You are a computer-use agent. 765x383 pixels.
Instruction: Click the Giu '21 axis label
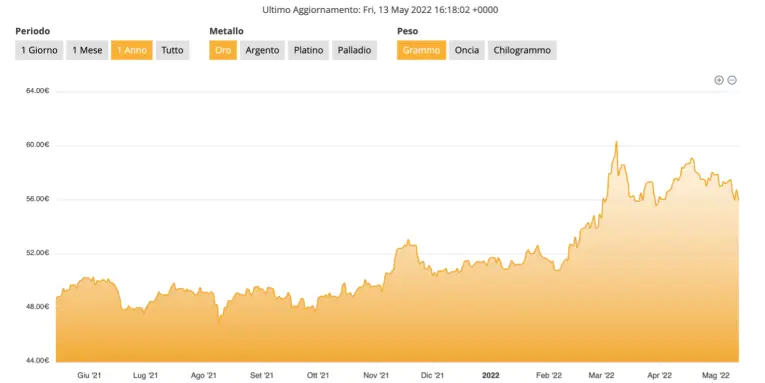89,375
